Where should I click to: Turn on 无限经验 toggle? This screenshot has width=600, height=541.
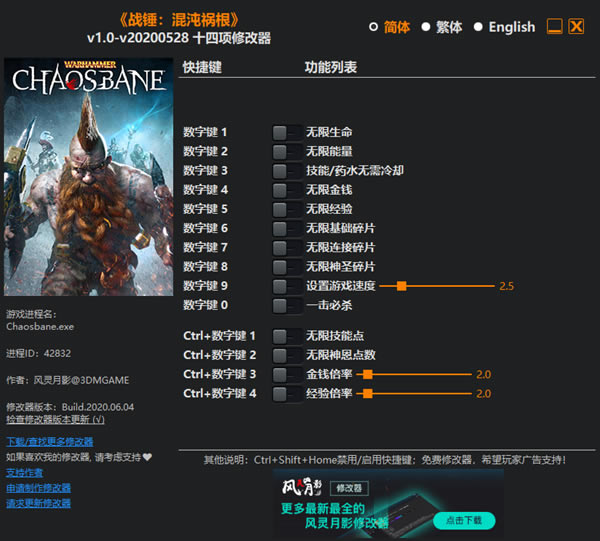point(286,209)
